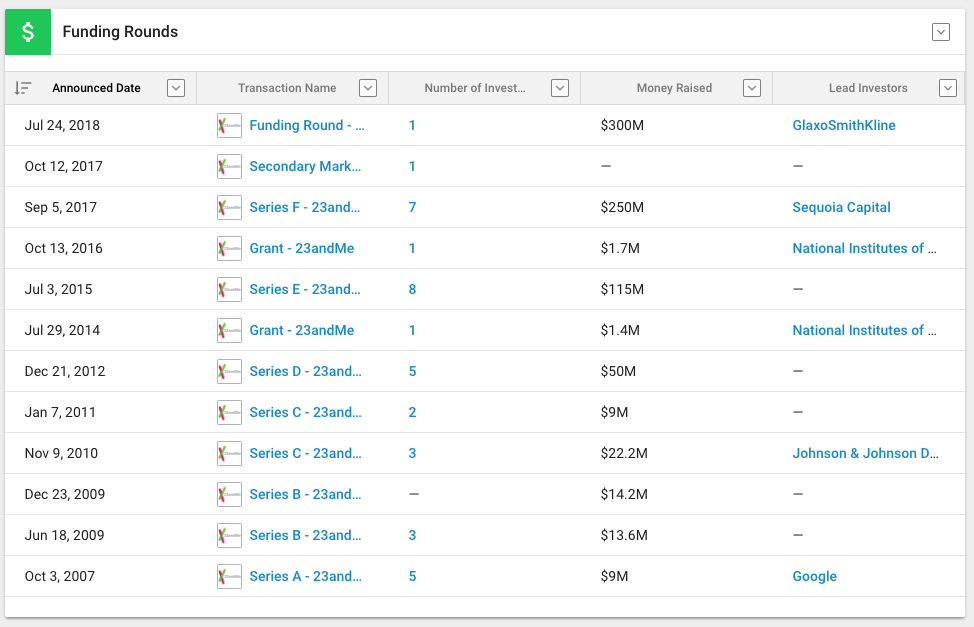Click the Lead Investors column header
974x627 pixels.
pyautogui.click(x=868, y=88)
